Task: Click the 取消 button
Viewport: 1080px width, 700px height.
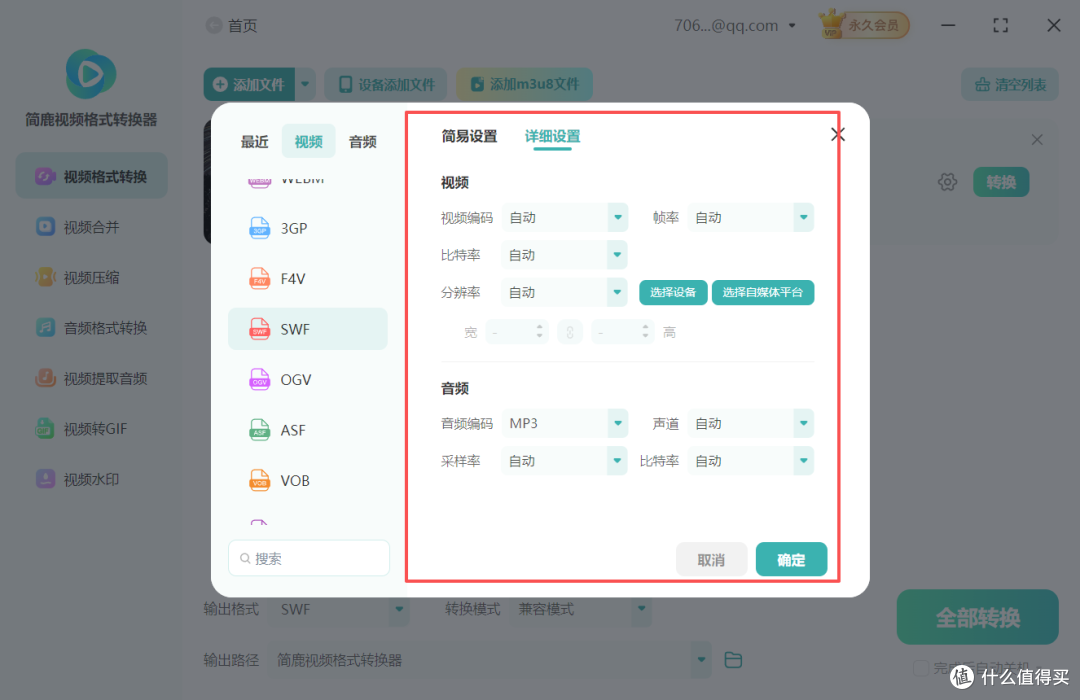Action: pyautogui.click(x=712, y=559)
